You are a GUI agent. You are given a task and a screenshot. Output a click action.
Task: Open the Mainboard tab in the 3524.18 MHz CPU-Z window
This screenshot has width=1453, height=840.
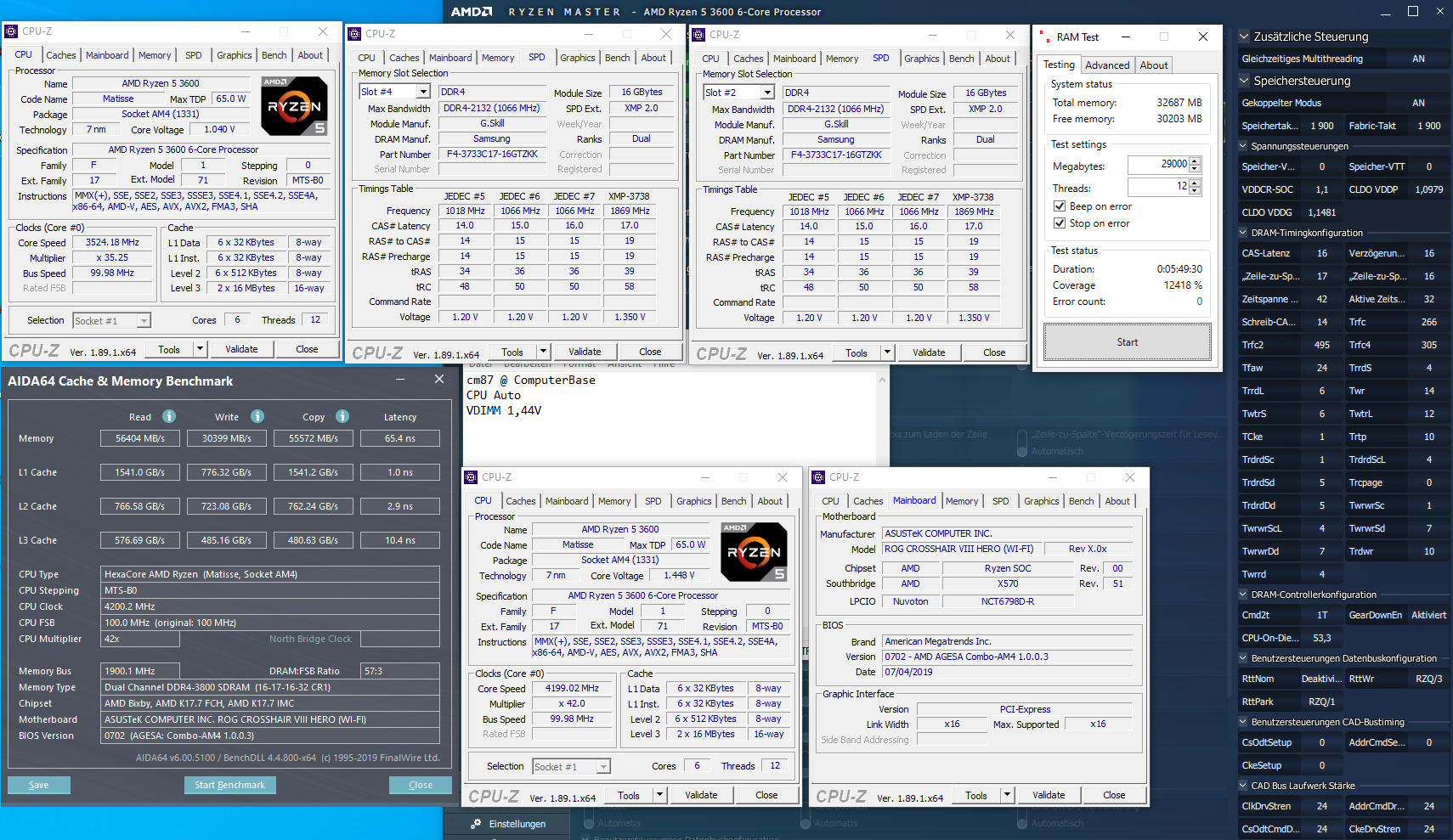[x=107, y=55]
